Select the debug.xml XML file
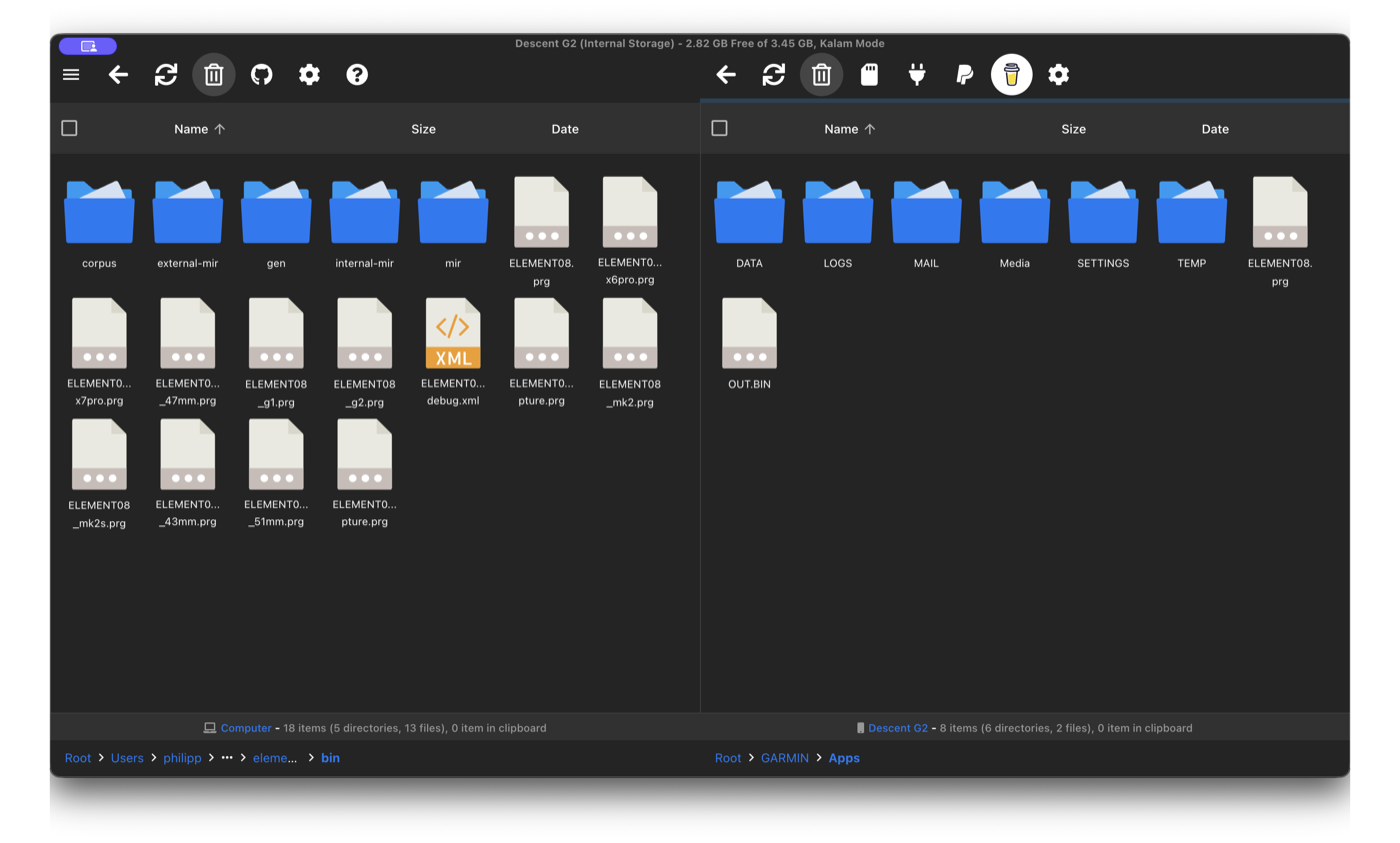Screen dimensions: 1400x843 pos(453,353)
